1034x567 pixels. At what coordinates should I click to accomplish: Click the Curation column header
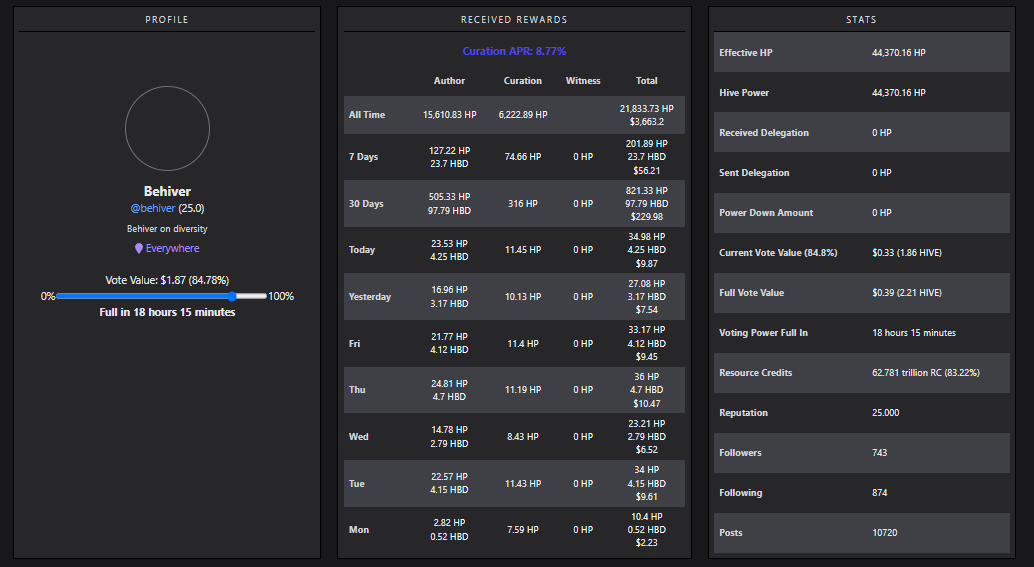[523, 80]
